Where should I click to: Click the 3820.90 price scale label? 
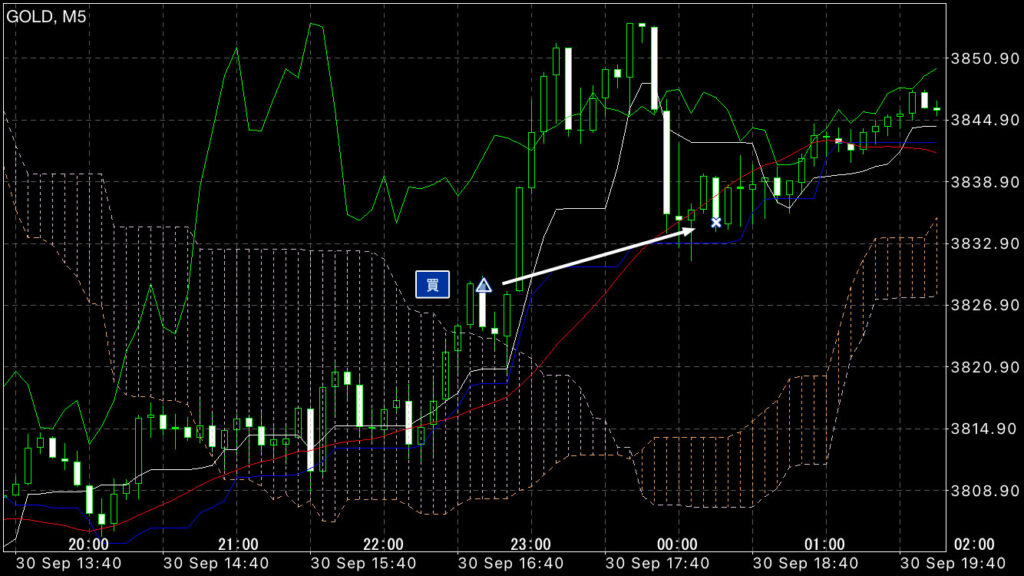pyautogui.click(x=984, y=367)
